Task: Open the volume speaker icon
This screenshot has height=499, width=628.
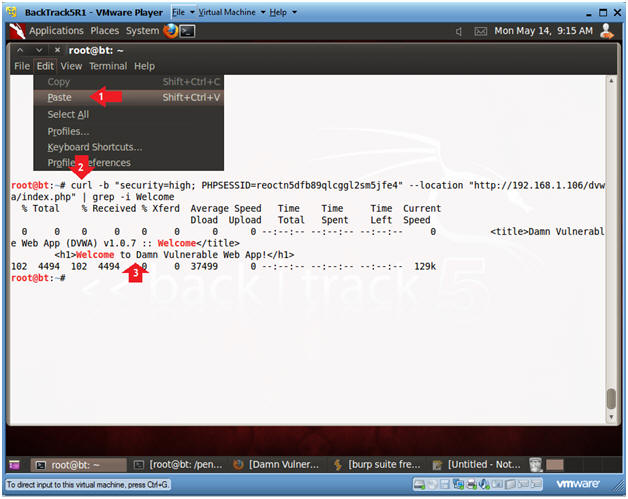Action: coord(459,31)
